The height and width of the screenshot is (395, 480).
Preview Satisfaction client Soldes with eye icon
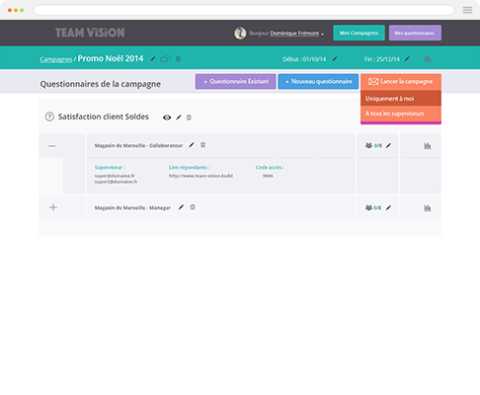(167, 117)
